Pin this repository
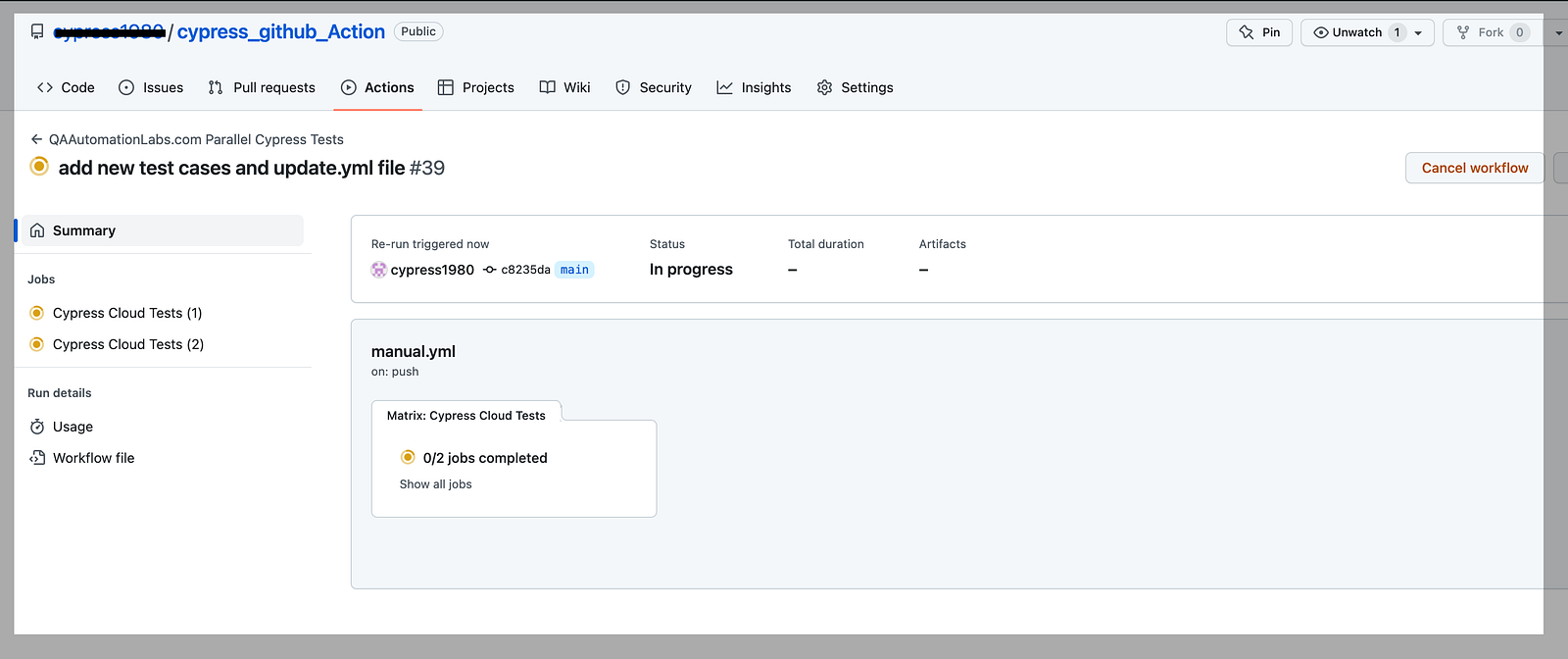 pos(1259,32)
